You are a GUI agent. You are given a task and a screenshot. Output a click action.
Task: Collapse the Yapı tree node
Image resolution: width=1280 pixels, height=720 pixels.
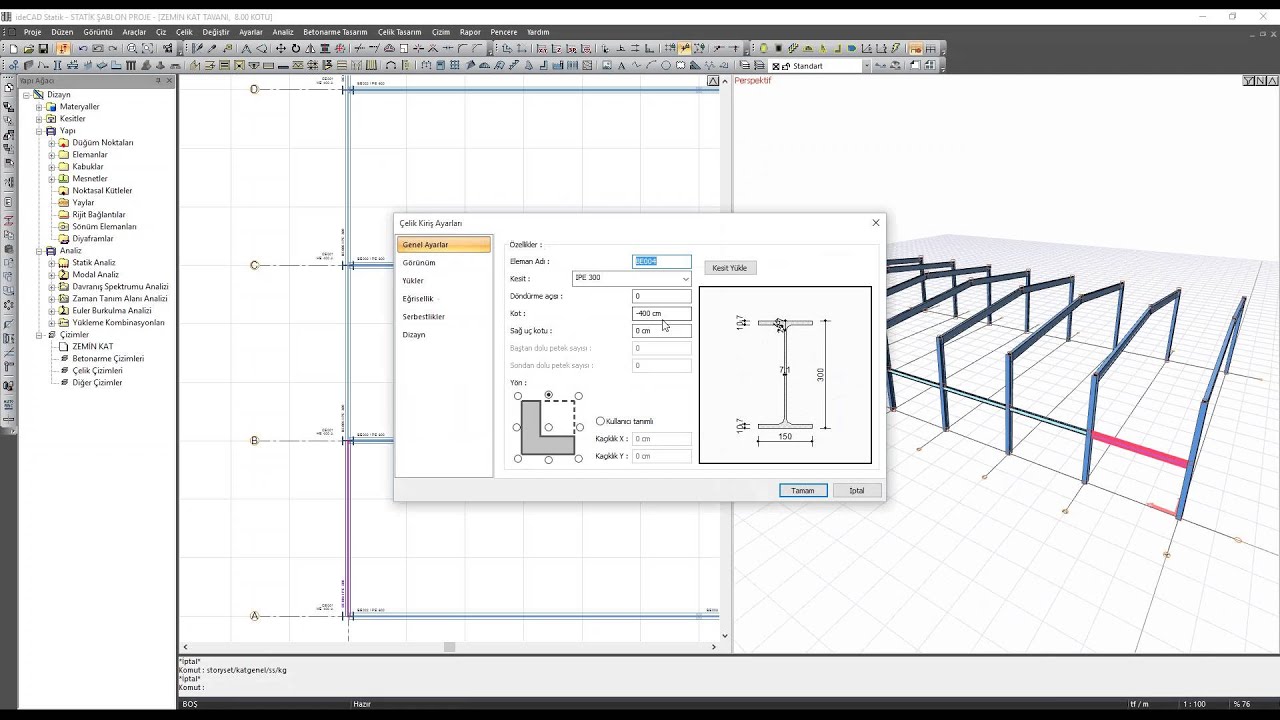pos(39,130)
